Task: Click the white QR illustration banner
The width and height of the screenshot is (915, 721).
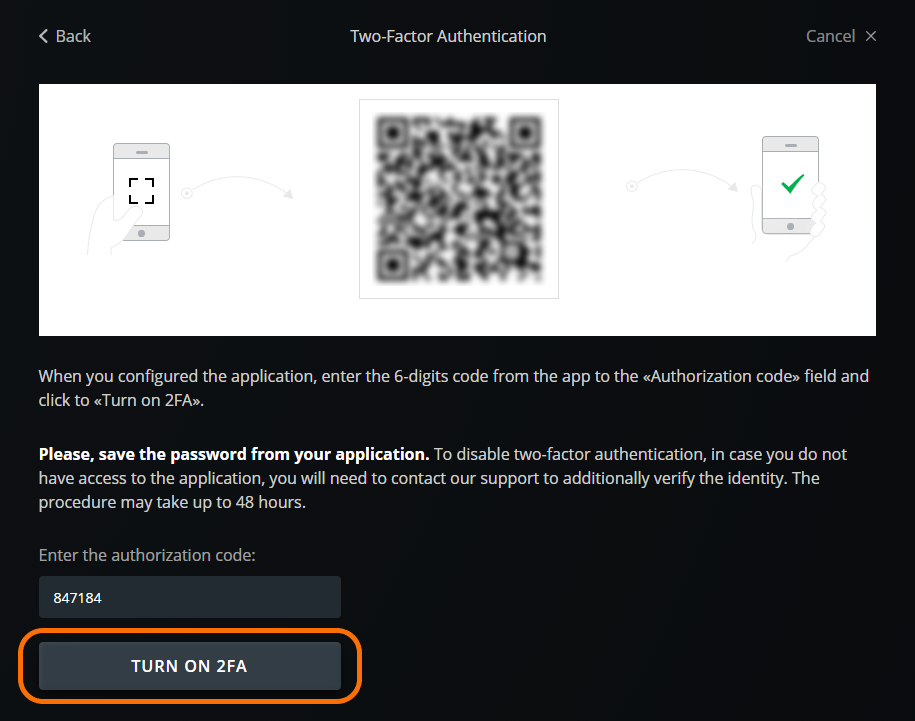Action: click(458, 210)
